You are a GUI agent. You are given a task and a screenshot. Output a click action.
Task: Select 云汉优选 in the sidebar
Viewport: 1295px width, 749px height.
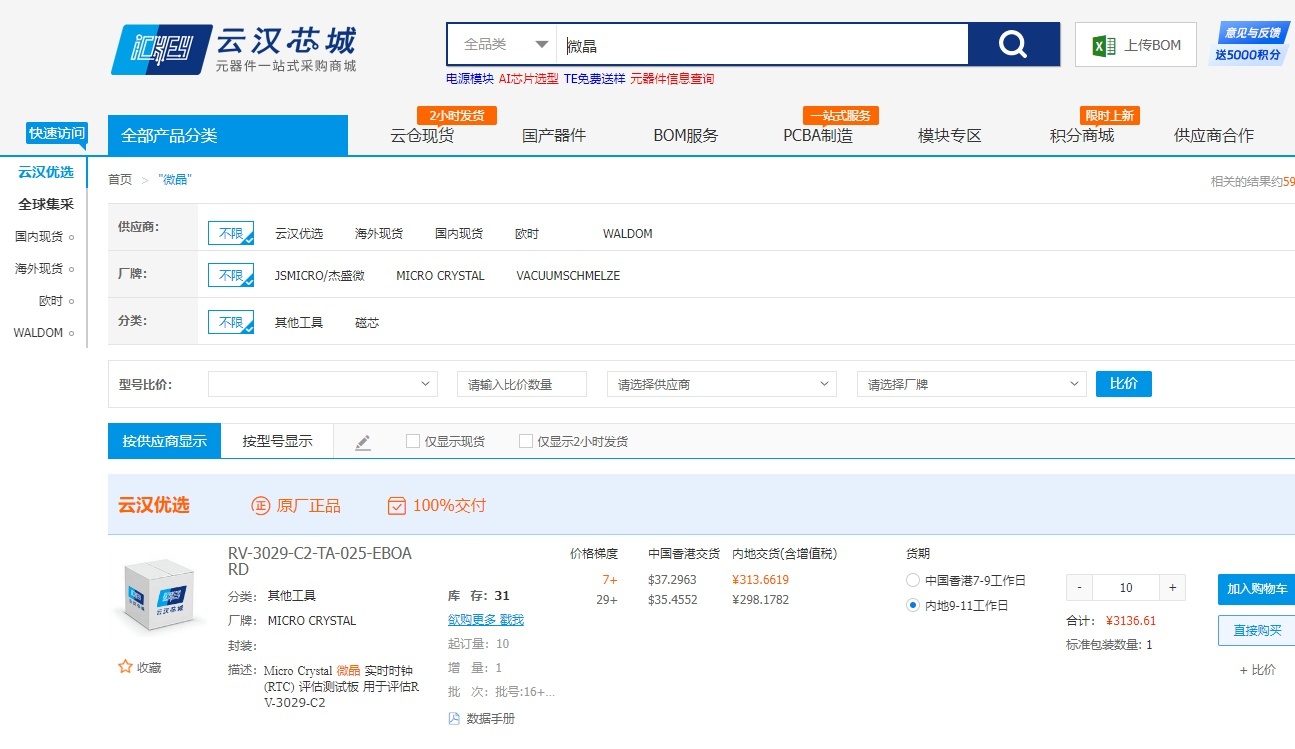click(46, 172)
